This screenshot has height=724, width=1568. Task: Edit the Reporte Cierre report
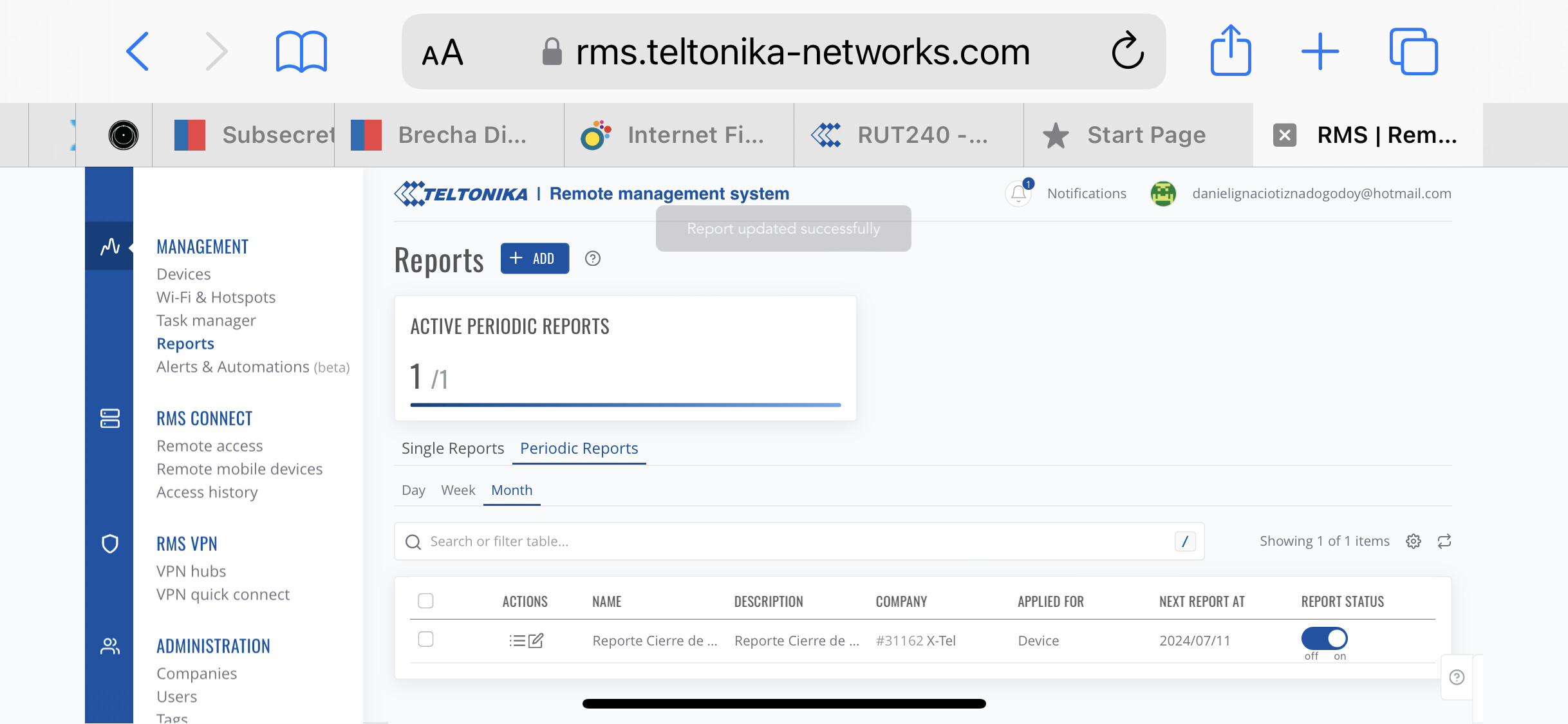pos(536,640)
